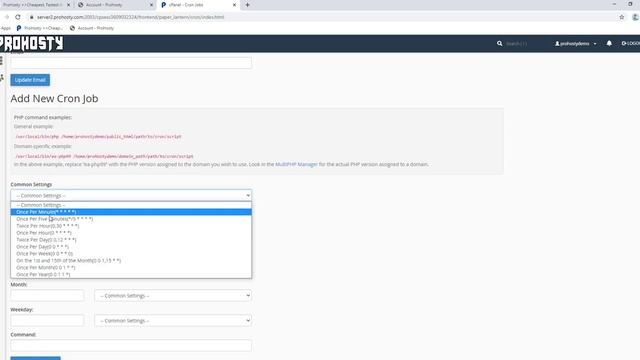640x360 pixels.
Task: Select Once Per Year option
Action: coord(131,274)
